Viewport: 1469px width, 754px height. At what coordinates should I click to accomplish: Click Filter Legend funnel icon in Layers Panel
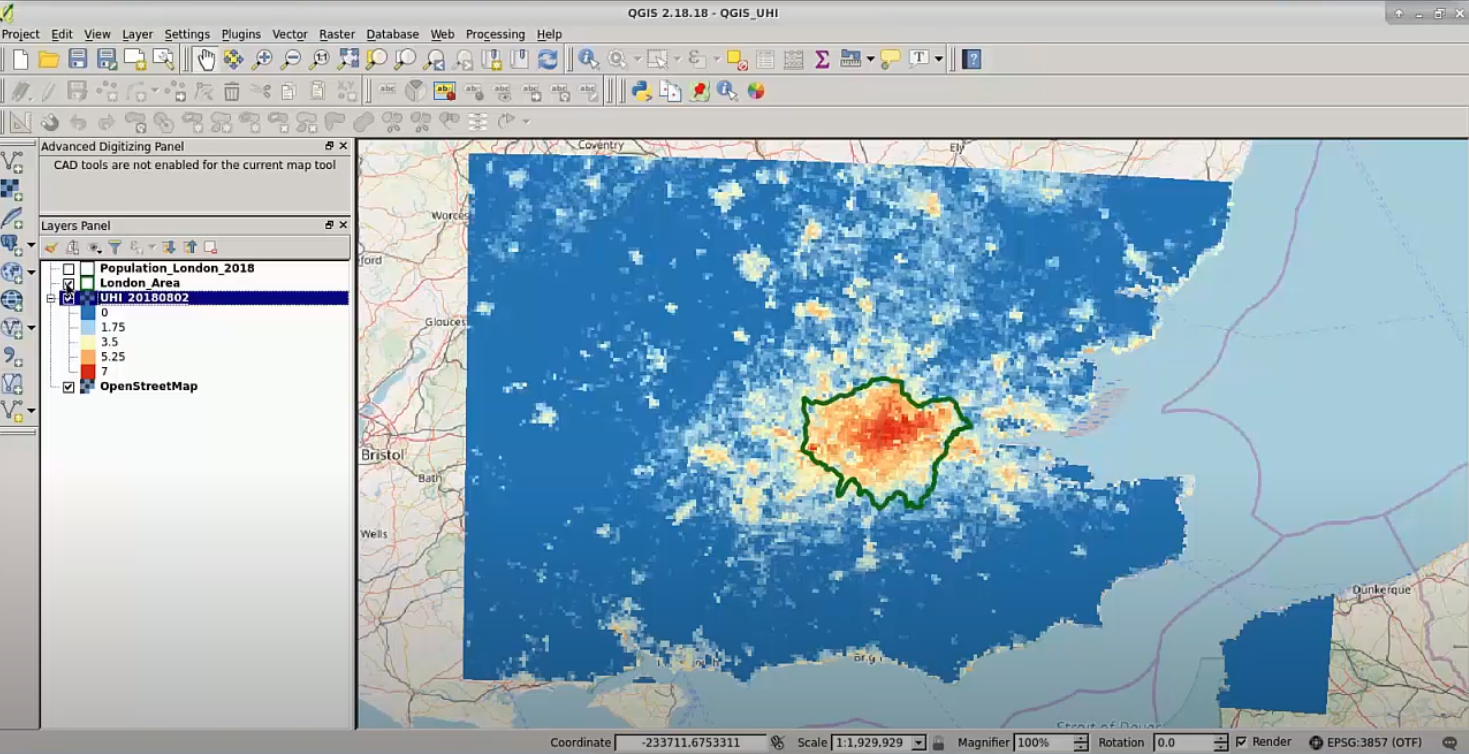115,247
